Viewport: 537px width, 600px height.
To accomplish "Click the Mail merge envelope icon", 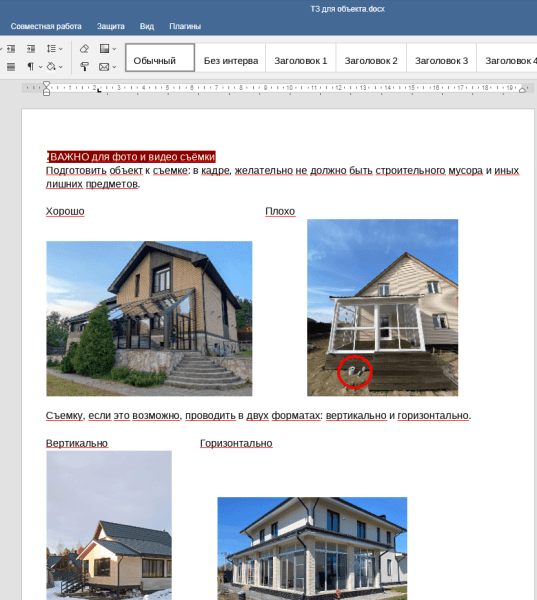I will click(104, 67).
